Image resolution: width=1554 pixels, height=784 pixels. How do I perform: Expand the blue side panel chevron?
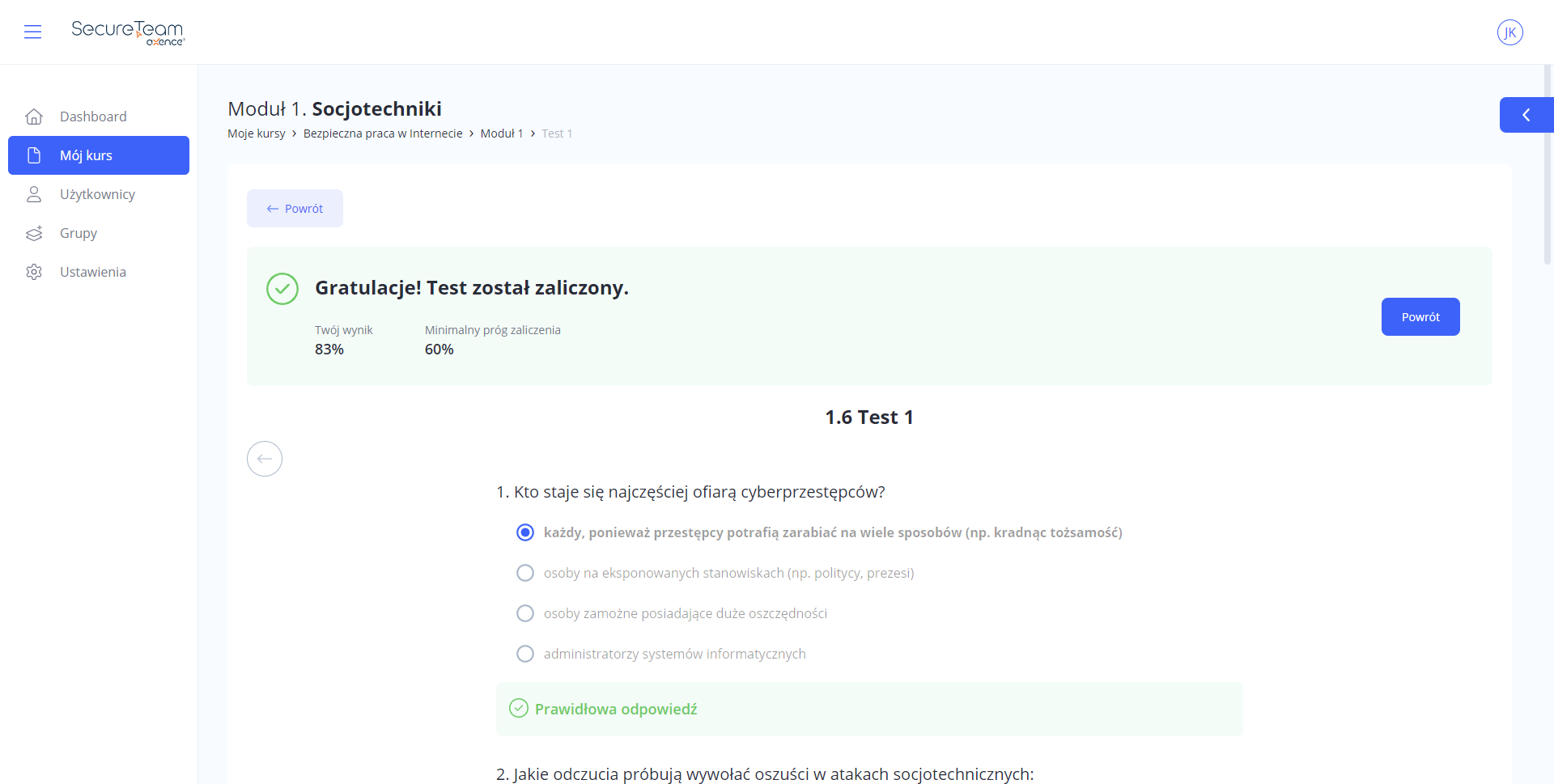pyautogui.click(x=1526, y=115)
